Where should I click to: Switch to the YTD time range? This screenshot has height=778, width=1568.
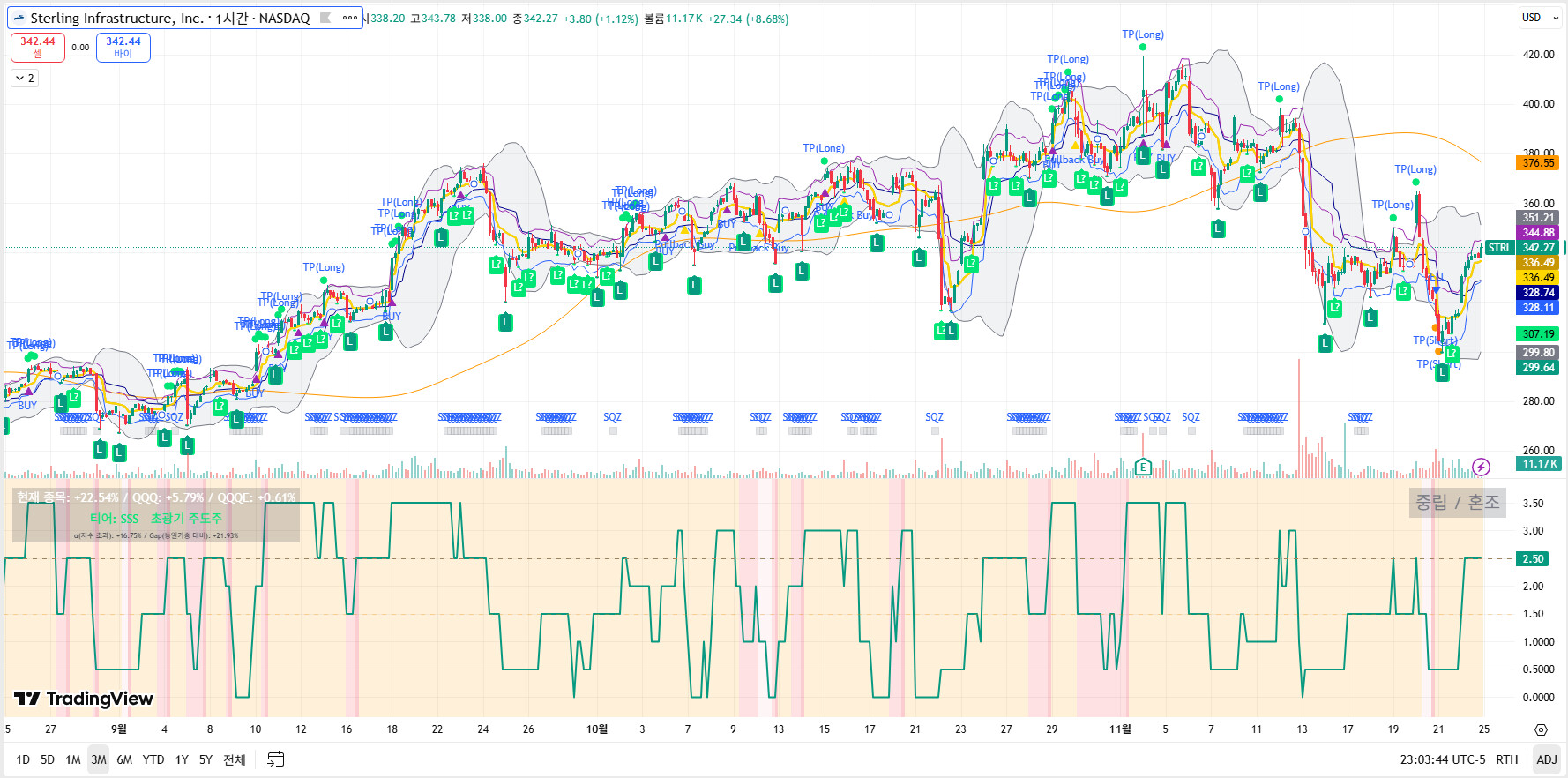(153, 759)
